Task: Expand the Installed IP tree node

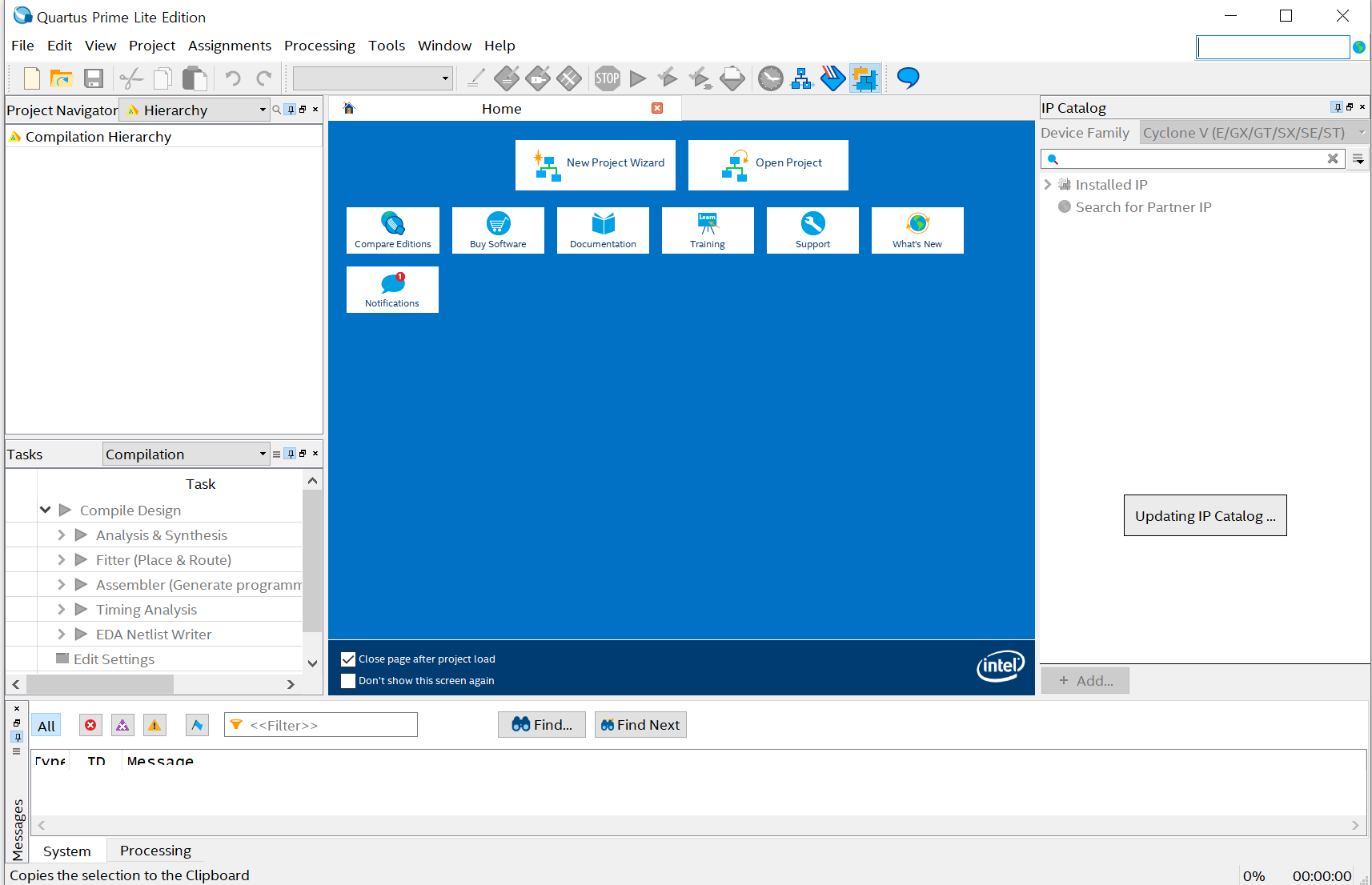Action: 1048,184
